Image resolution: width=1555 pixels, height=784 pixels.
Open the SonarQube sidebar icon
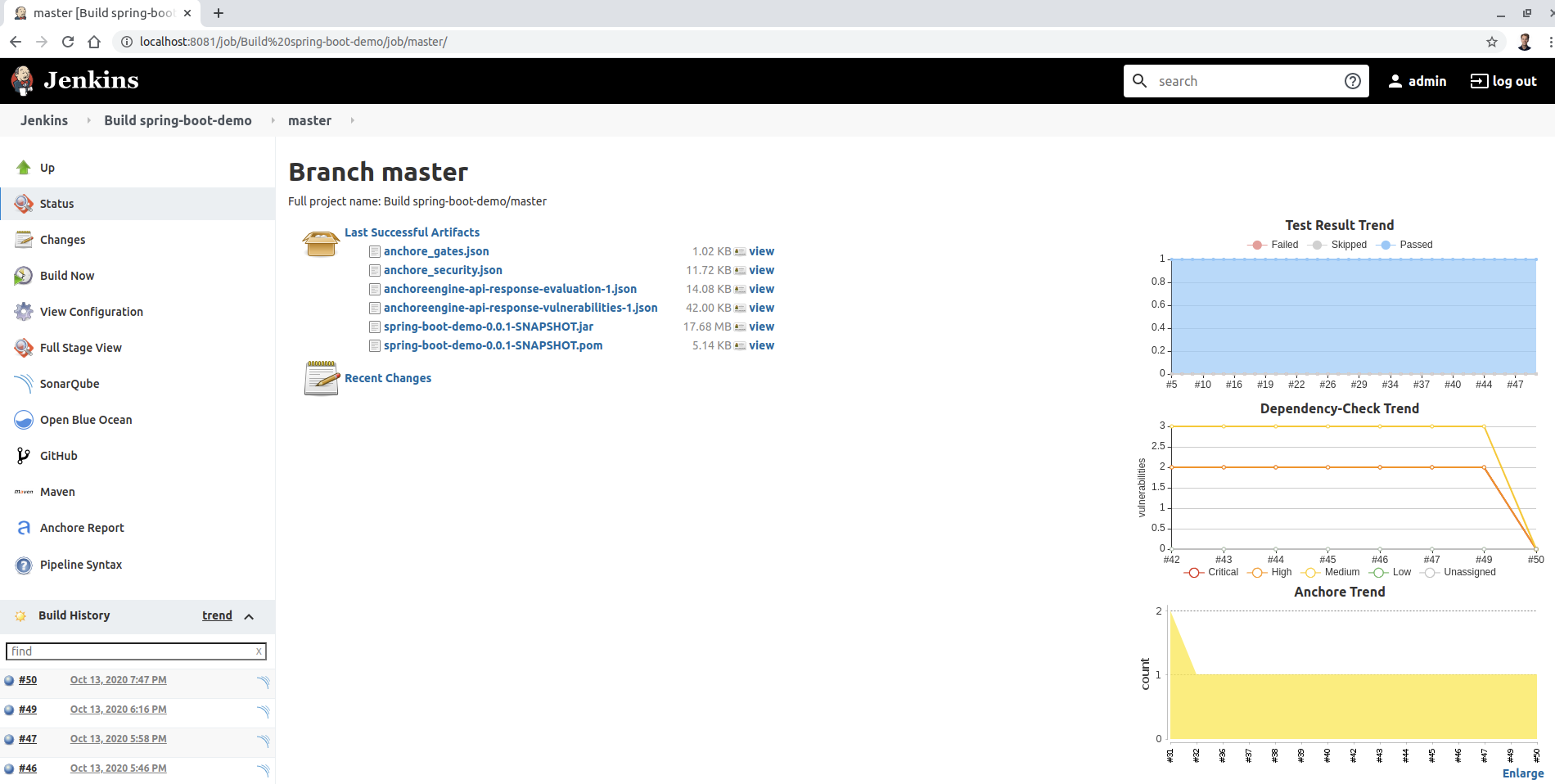coord(24,383)
